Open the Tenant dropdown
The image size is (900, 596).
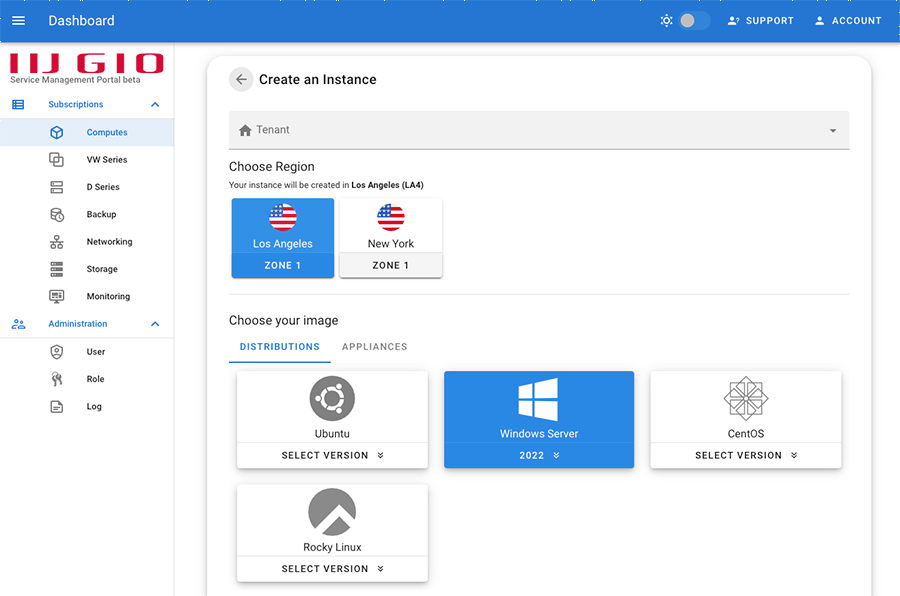point(539,130)
